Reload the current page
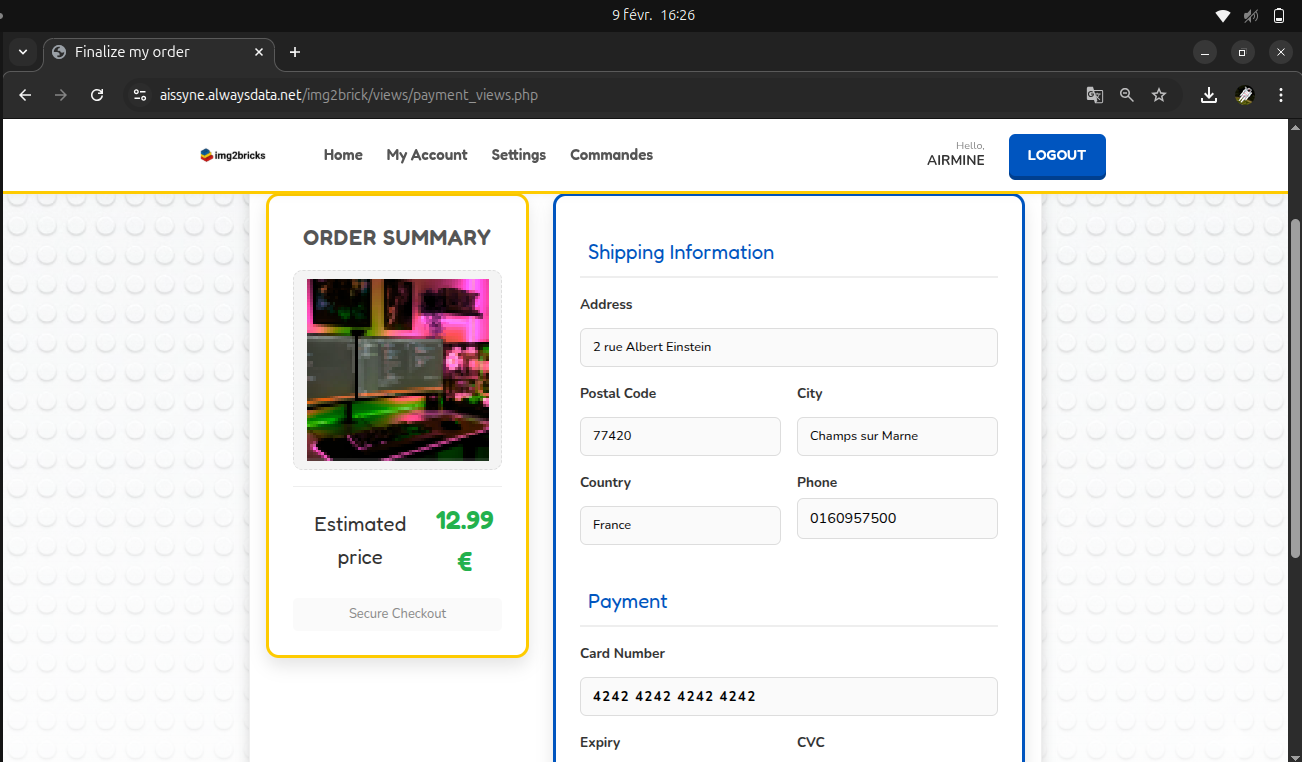The width and height of the screenshot is (1302, 762). point(97,95)
